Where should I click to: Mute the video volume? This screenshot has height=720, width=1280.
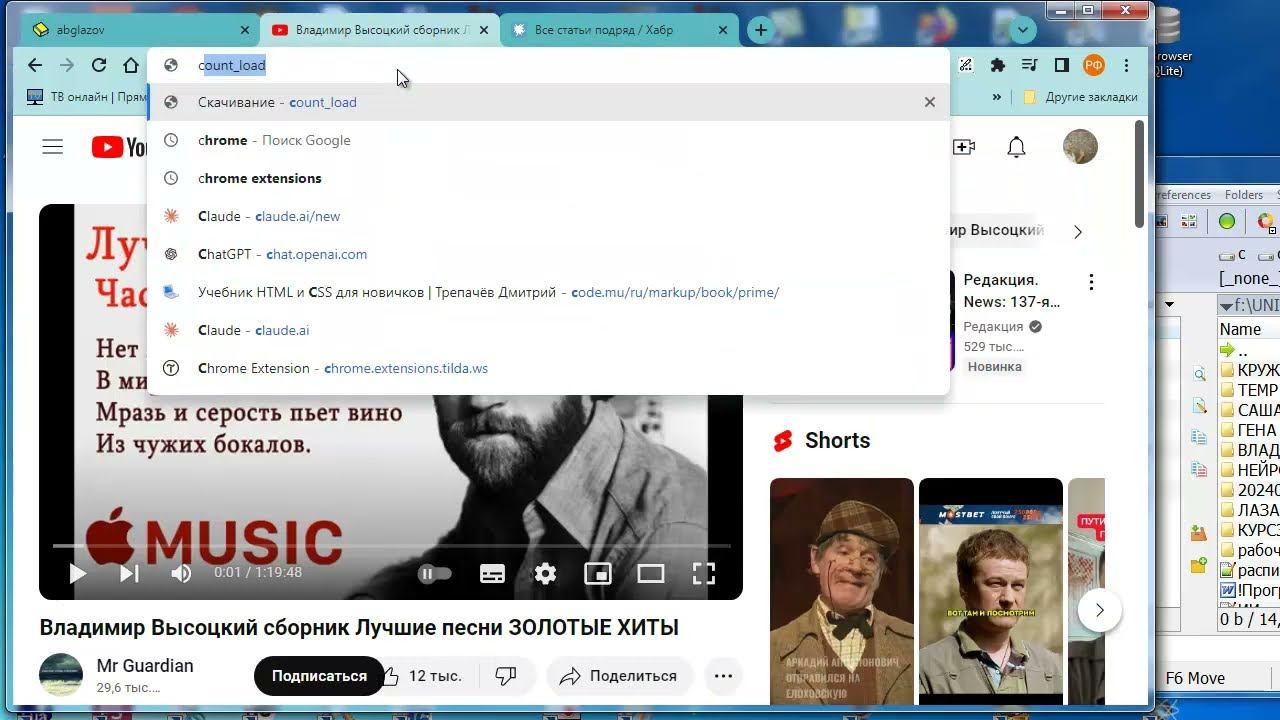point(181,573)
